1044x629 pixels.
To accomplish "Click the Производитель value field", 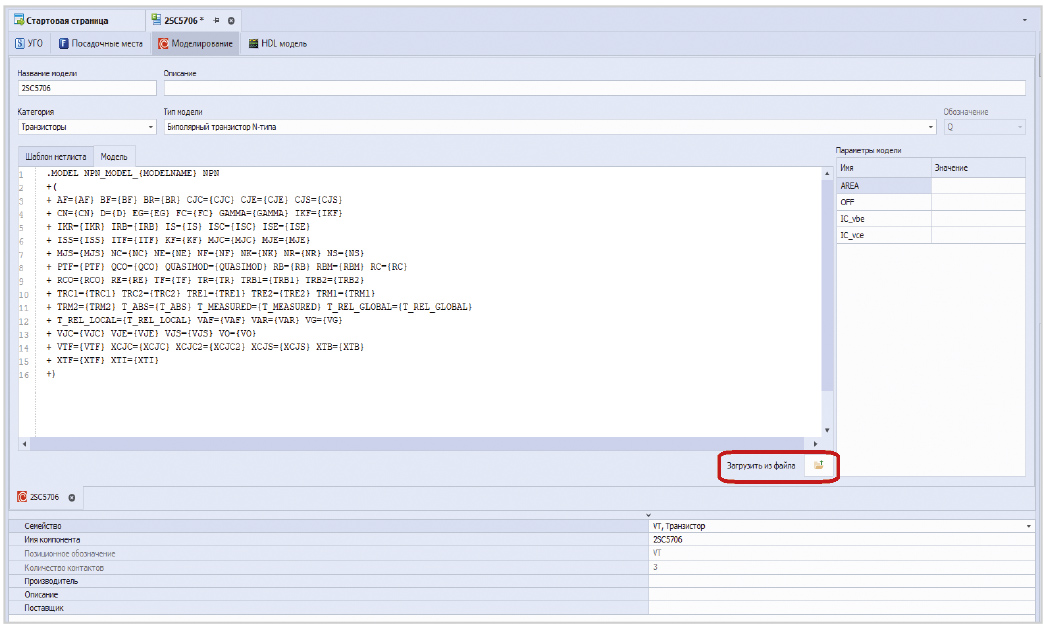I will point(842,581).
